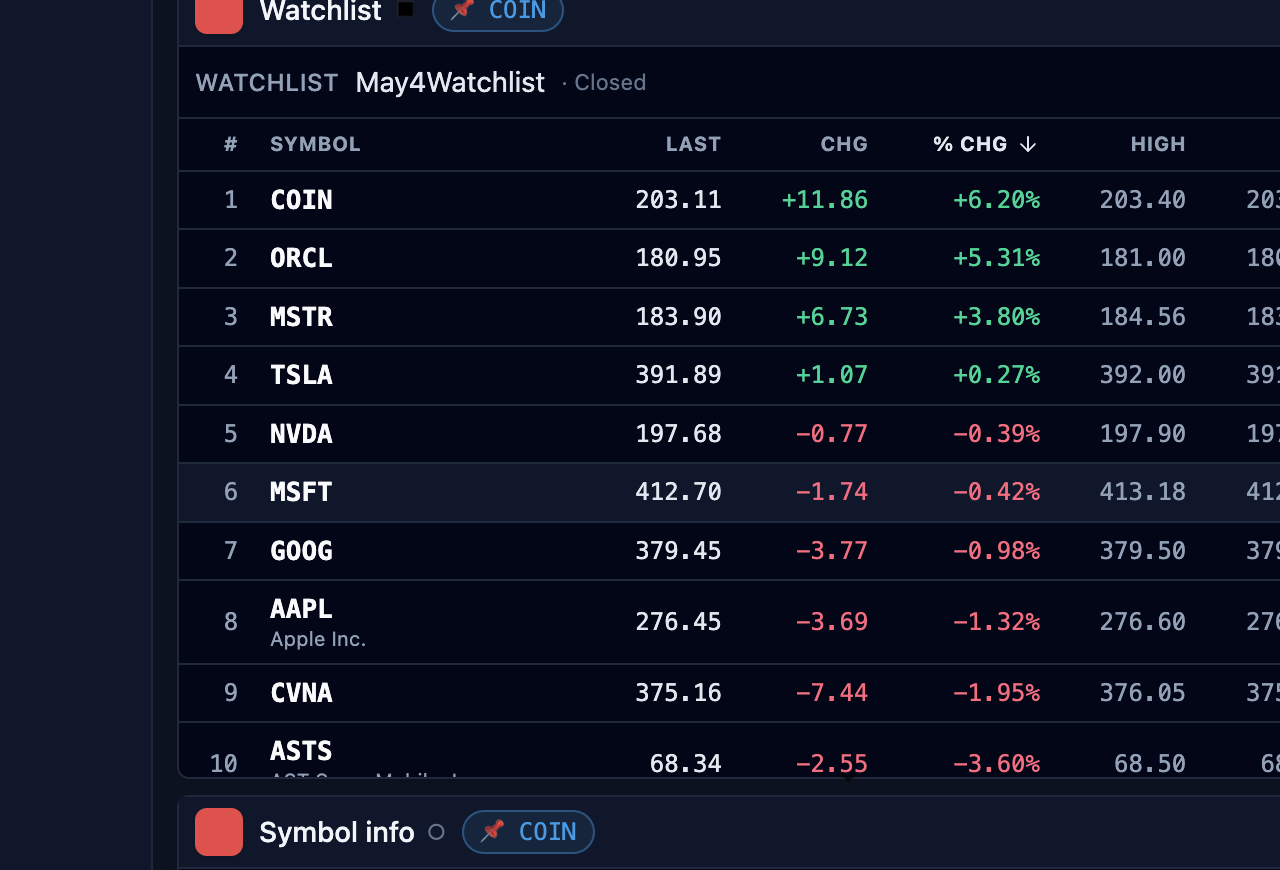Screen dimensions: 1280x870
Task: Click MSFT change value −1.74
Action: 832,492
